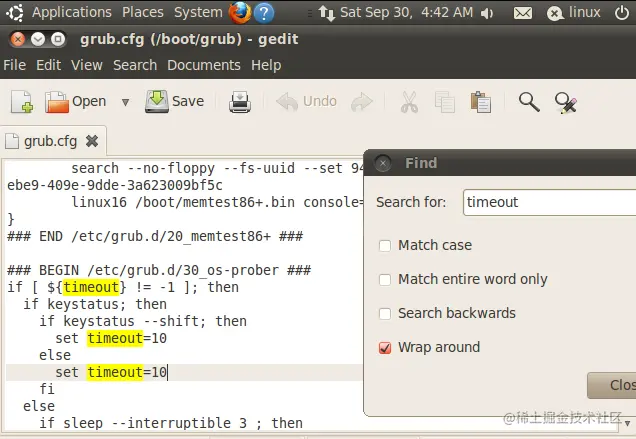
Task: Open the Places menu
Action: point(143,12)
